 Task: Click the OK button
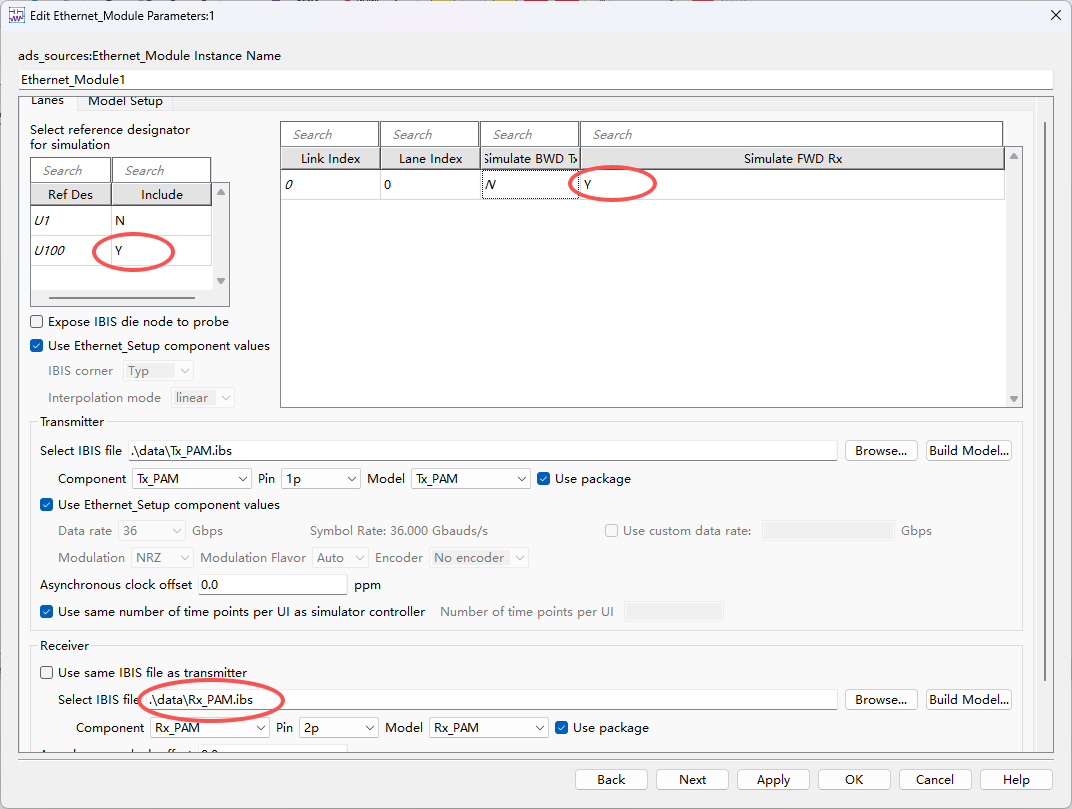[x=854, y=780]
